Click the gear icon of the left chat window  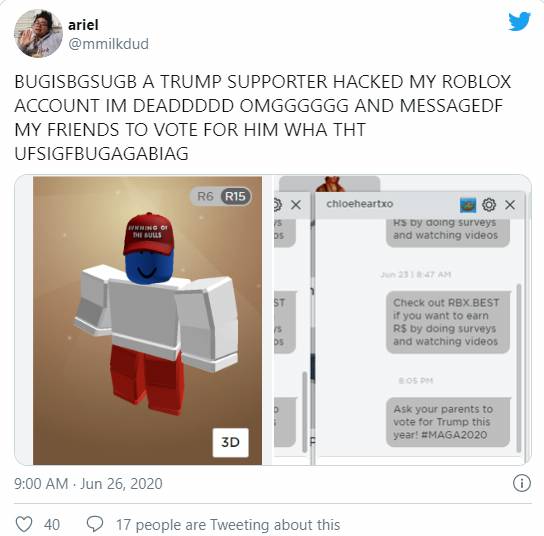coord(277,204)
